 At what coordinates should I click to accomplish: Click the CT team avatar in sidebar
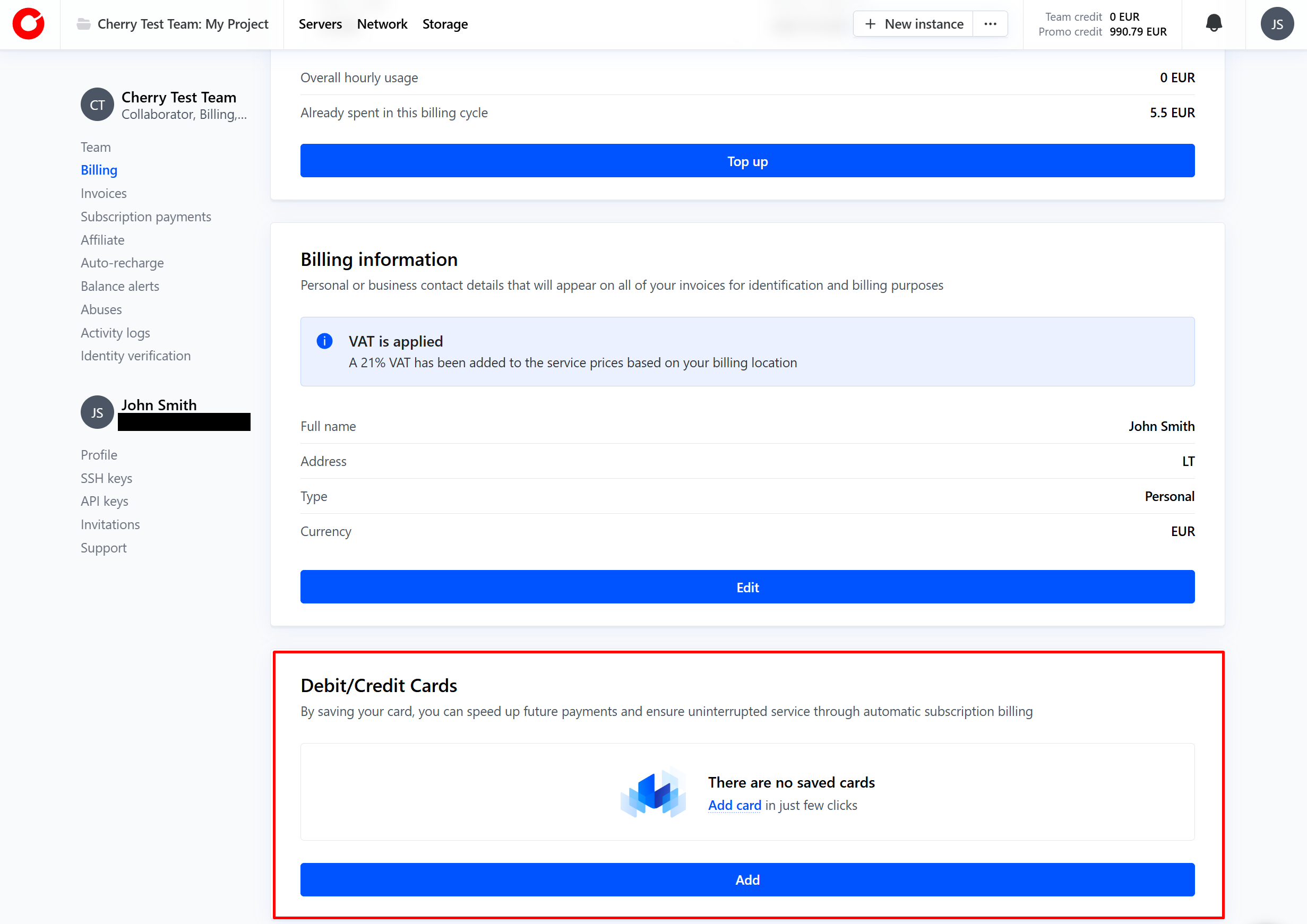pyautogui.click(x=97, y=105)
